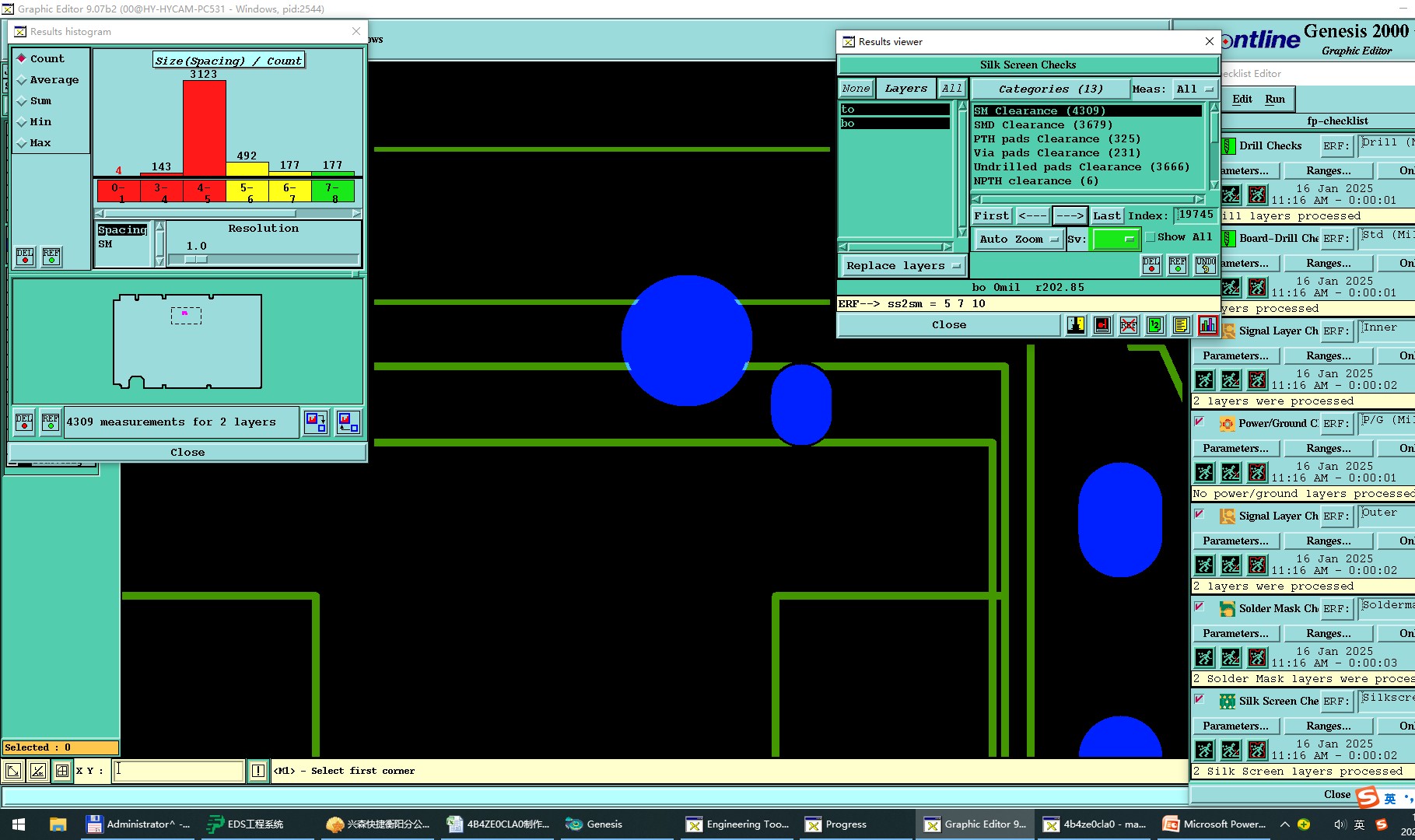
Task: Click the green numbered page icon in Results viewer
Action: point(1154,325)
